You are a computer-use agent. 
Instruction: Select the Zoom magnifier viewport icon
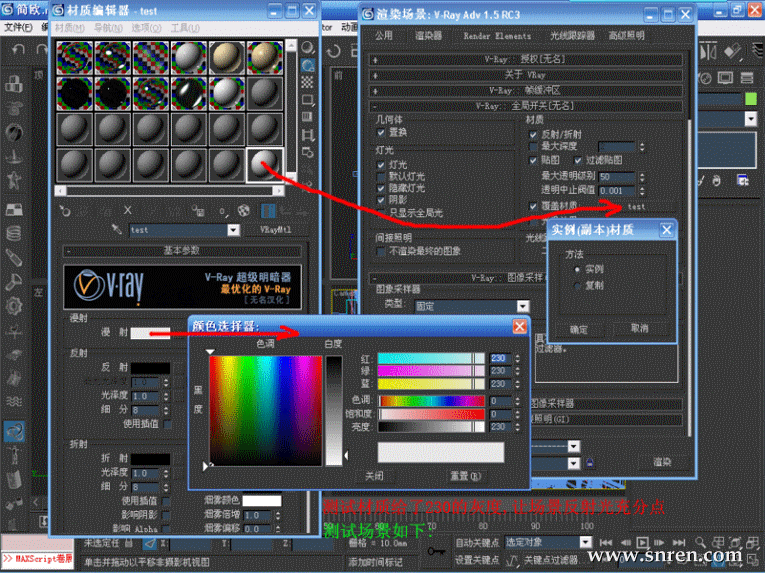701,542
